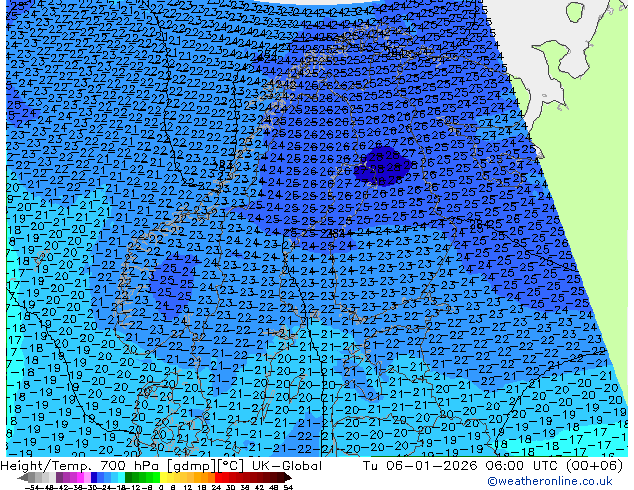Screen dimensions: 634x490
Task: Click the orange 18 legend swatch
Action: 205,477
